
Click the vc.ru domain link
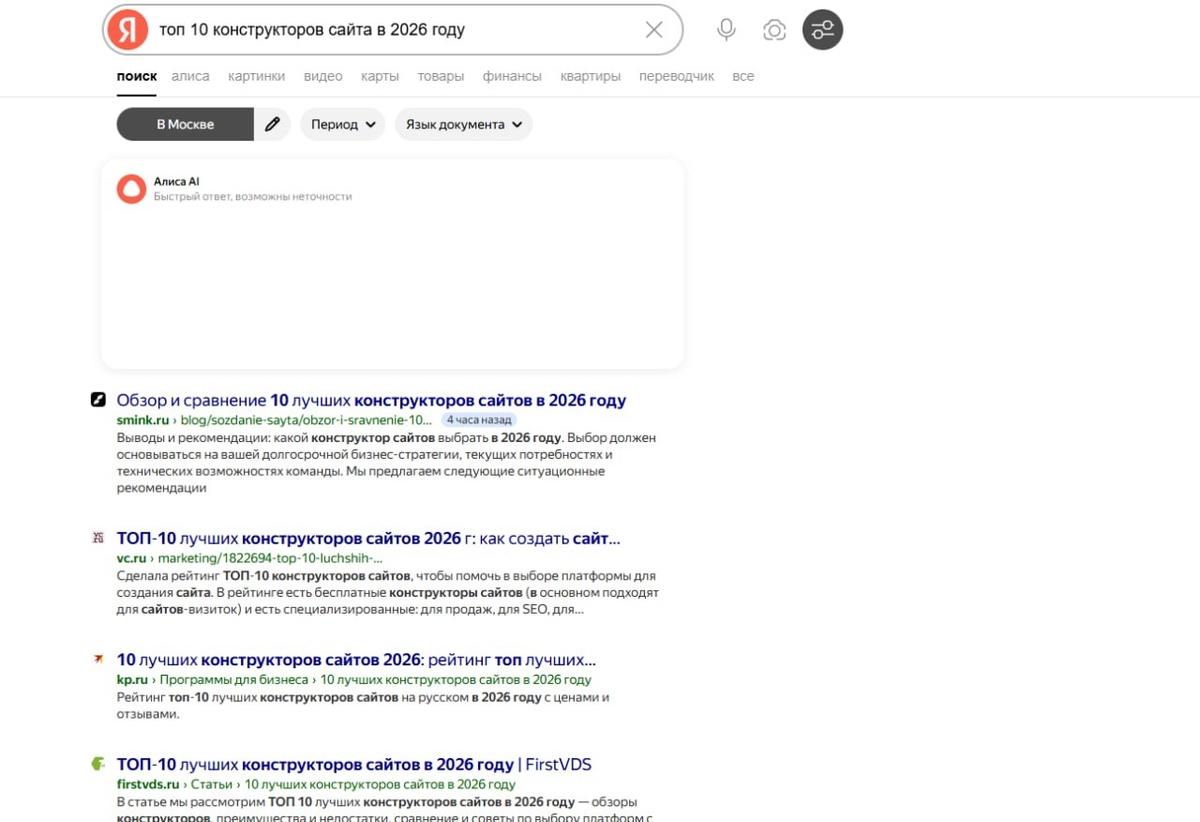(131, 558)
